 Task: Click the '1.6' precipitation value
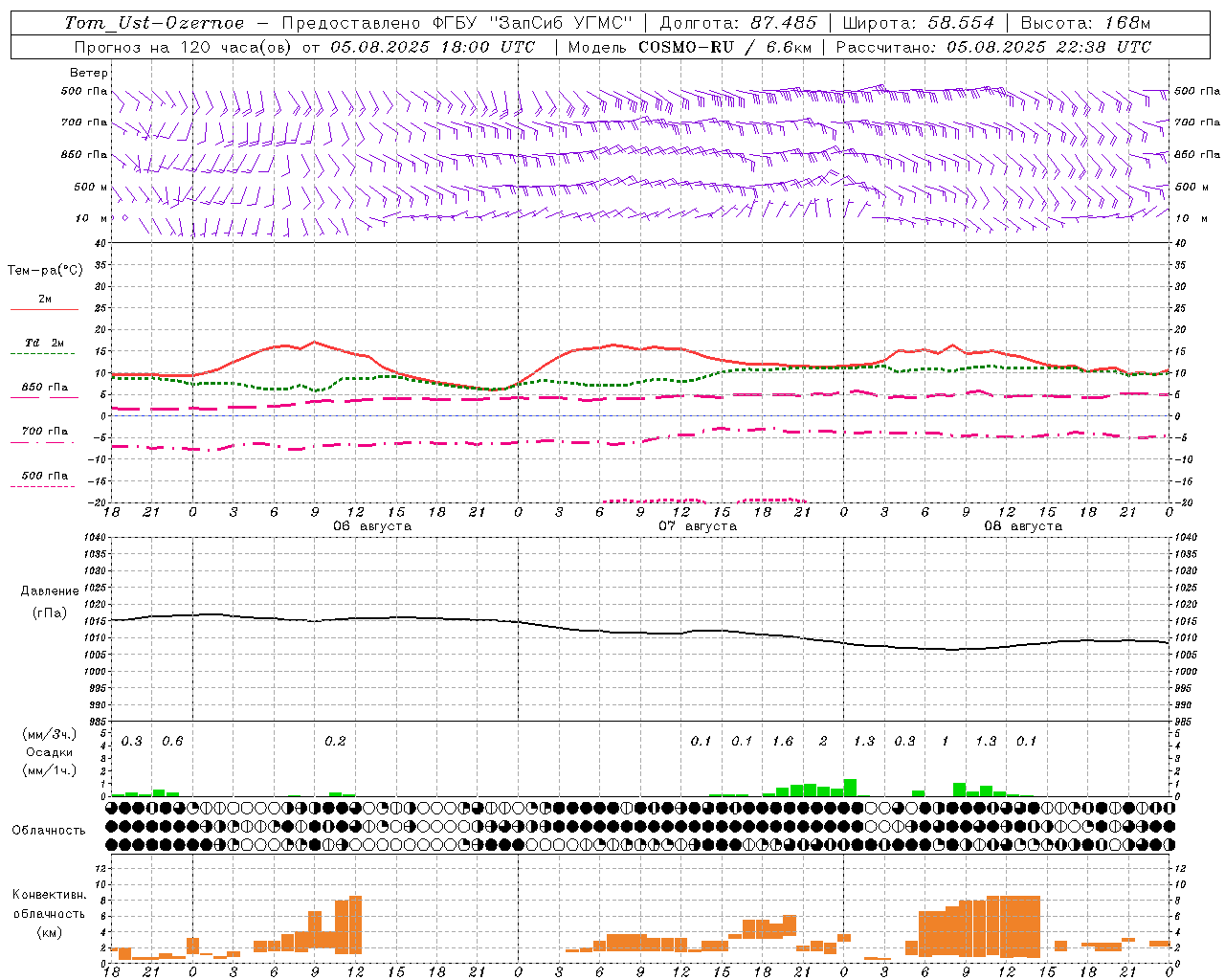tap(783, 741)
